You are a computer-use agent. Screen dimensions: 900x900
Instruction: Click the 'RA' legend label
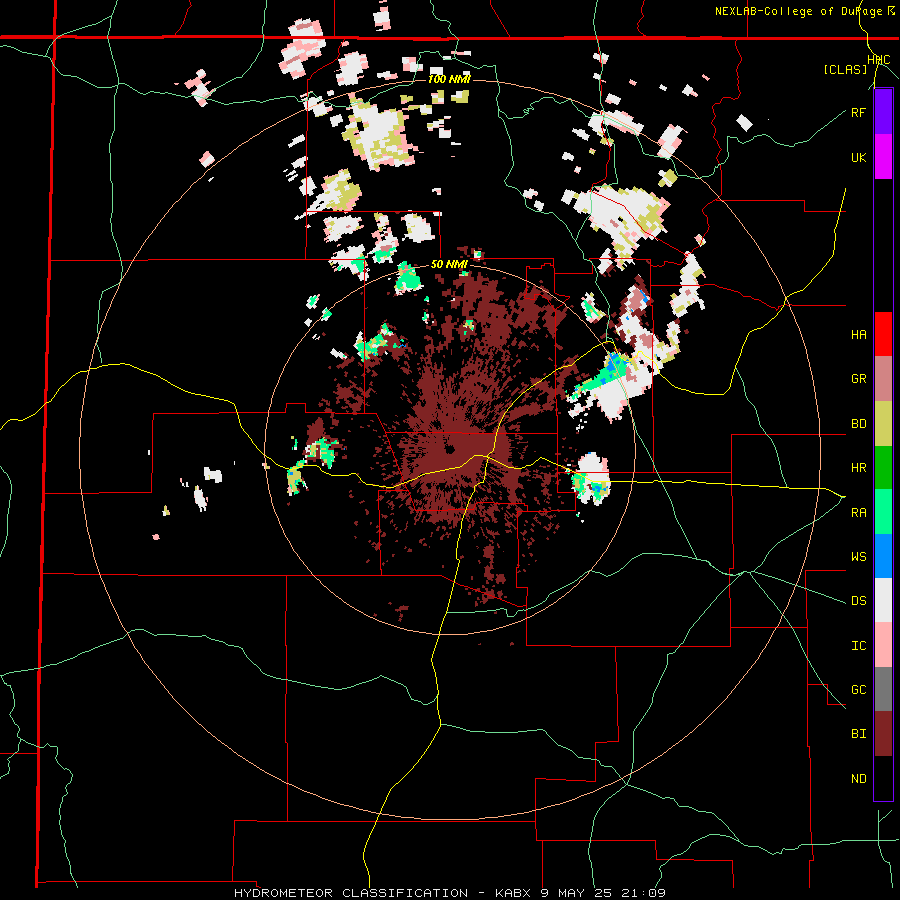point(858,513)
